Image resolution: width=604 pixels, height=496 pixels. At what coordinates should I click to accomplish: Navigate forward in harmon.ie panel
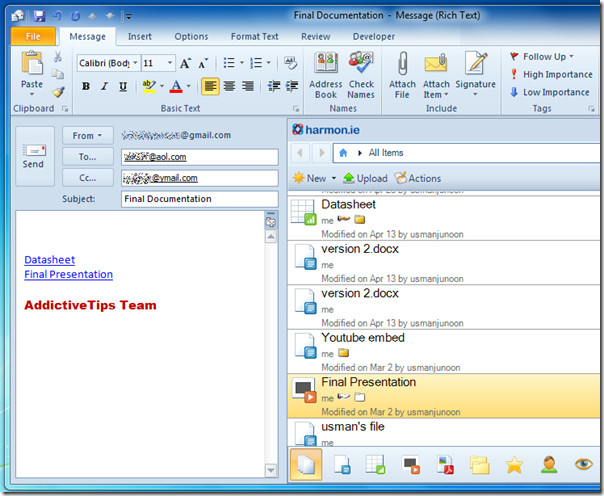[x=322, y=153]
